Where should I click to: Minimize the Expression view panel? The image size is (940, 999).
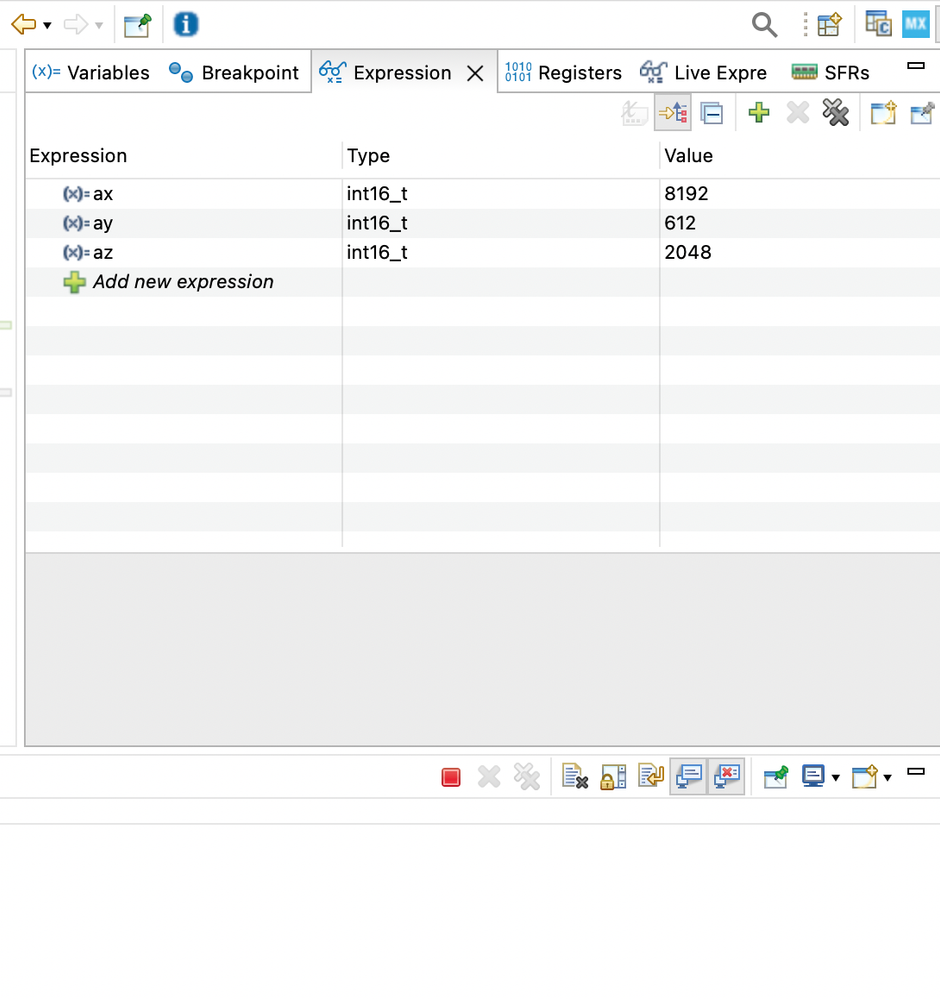tap(916, 66)
